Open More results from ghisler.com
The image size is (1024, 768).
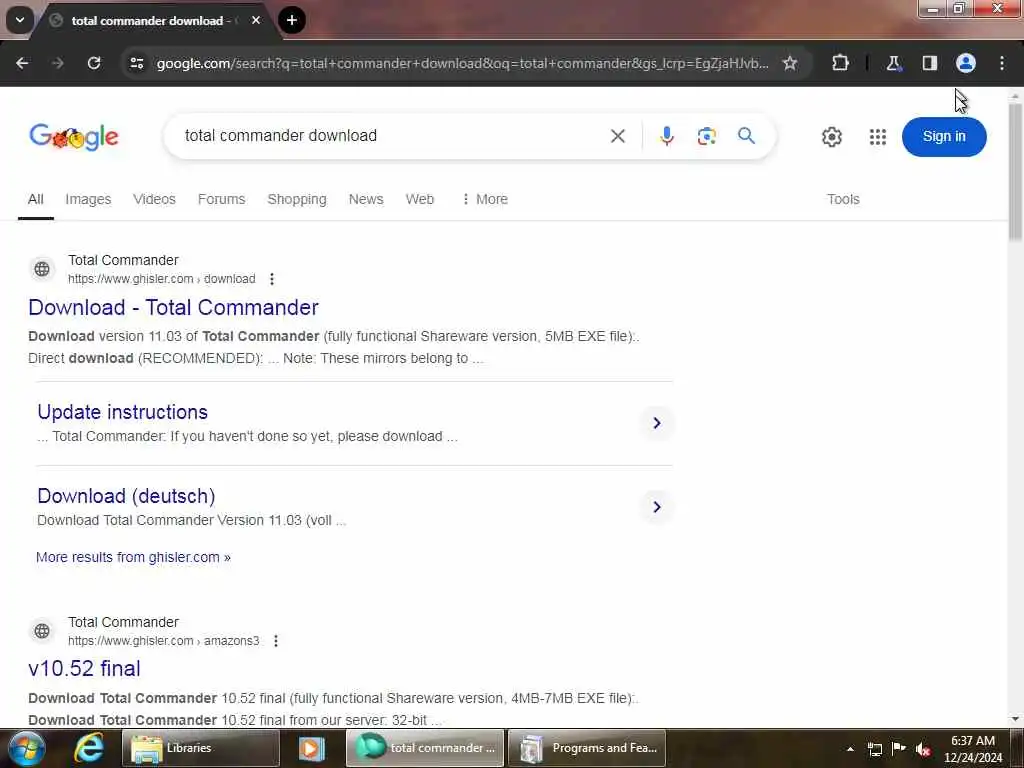coord(133,557)
